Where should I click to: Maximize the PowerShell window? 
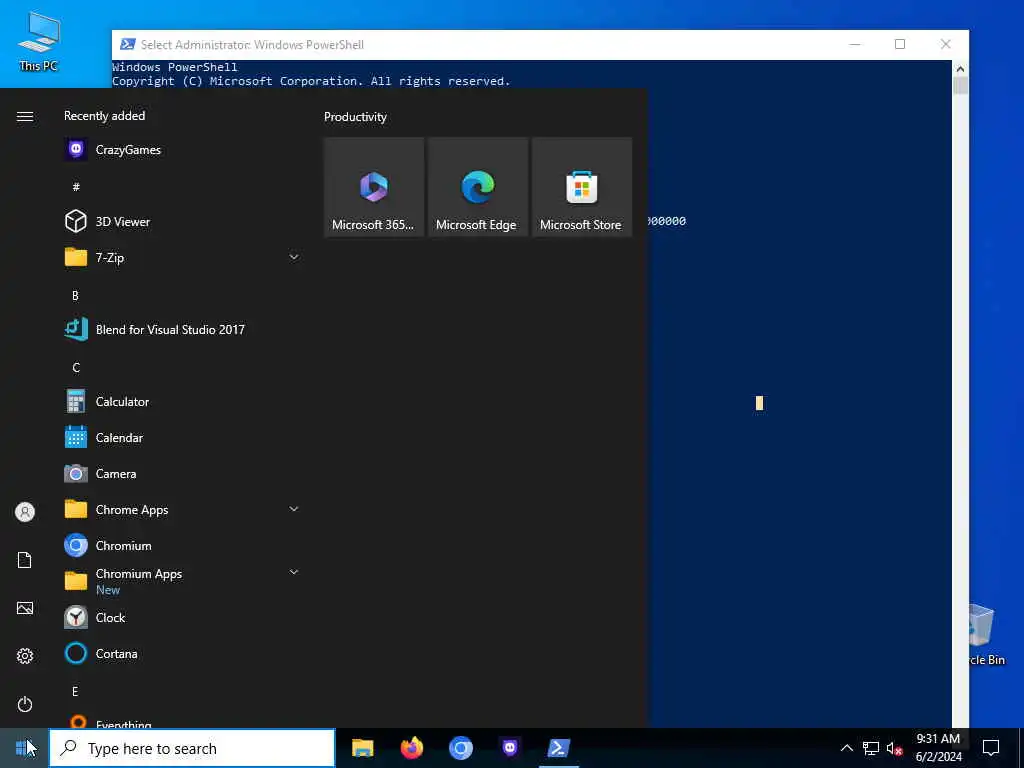point(900,44)
